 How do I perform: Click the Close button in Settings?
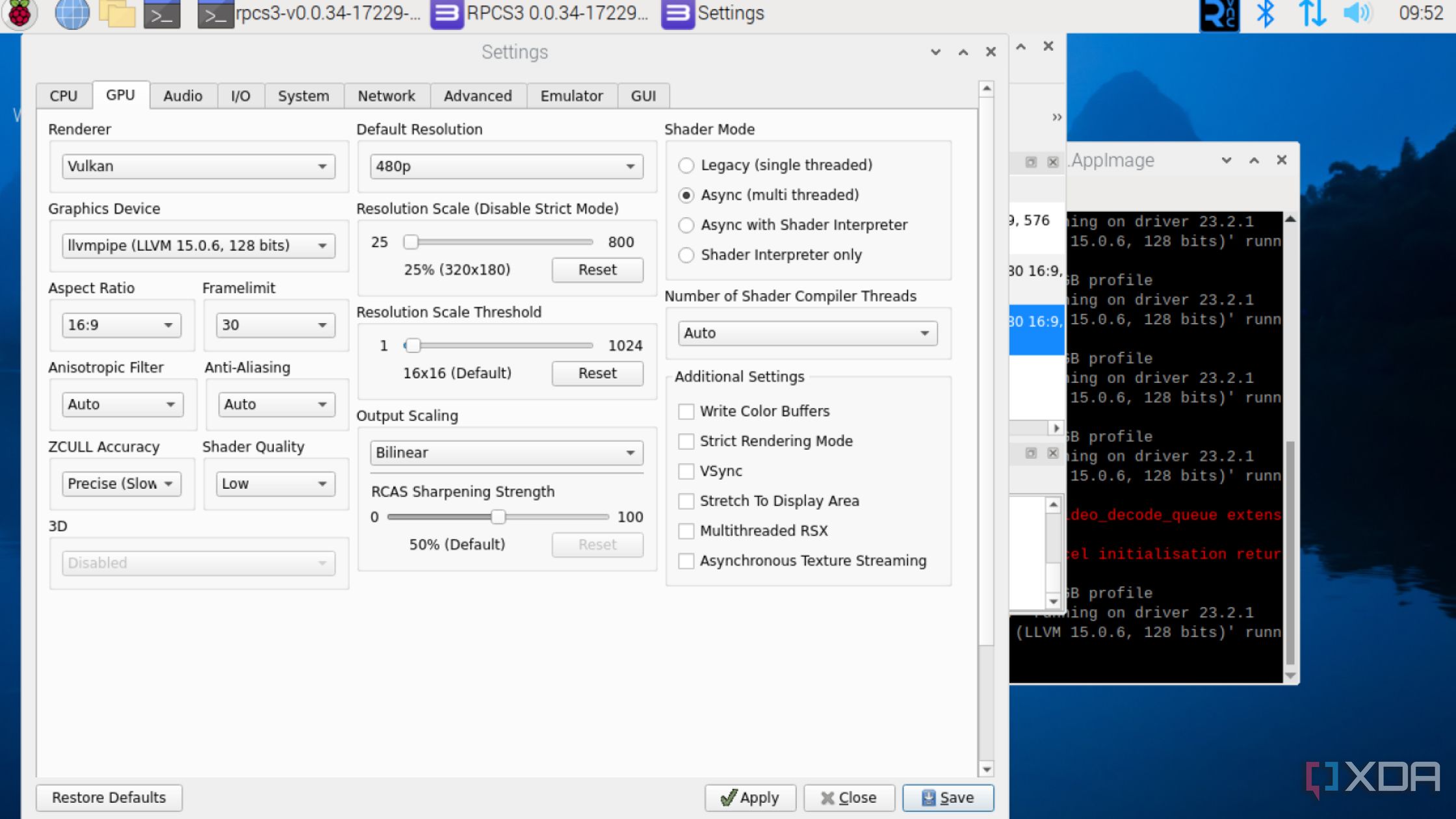coord(849,798)
